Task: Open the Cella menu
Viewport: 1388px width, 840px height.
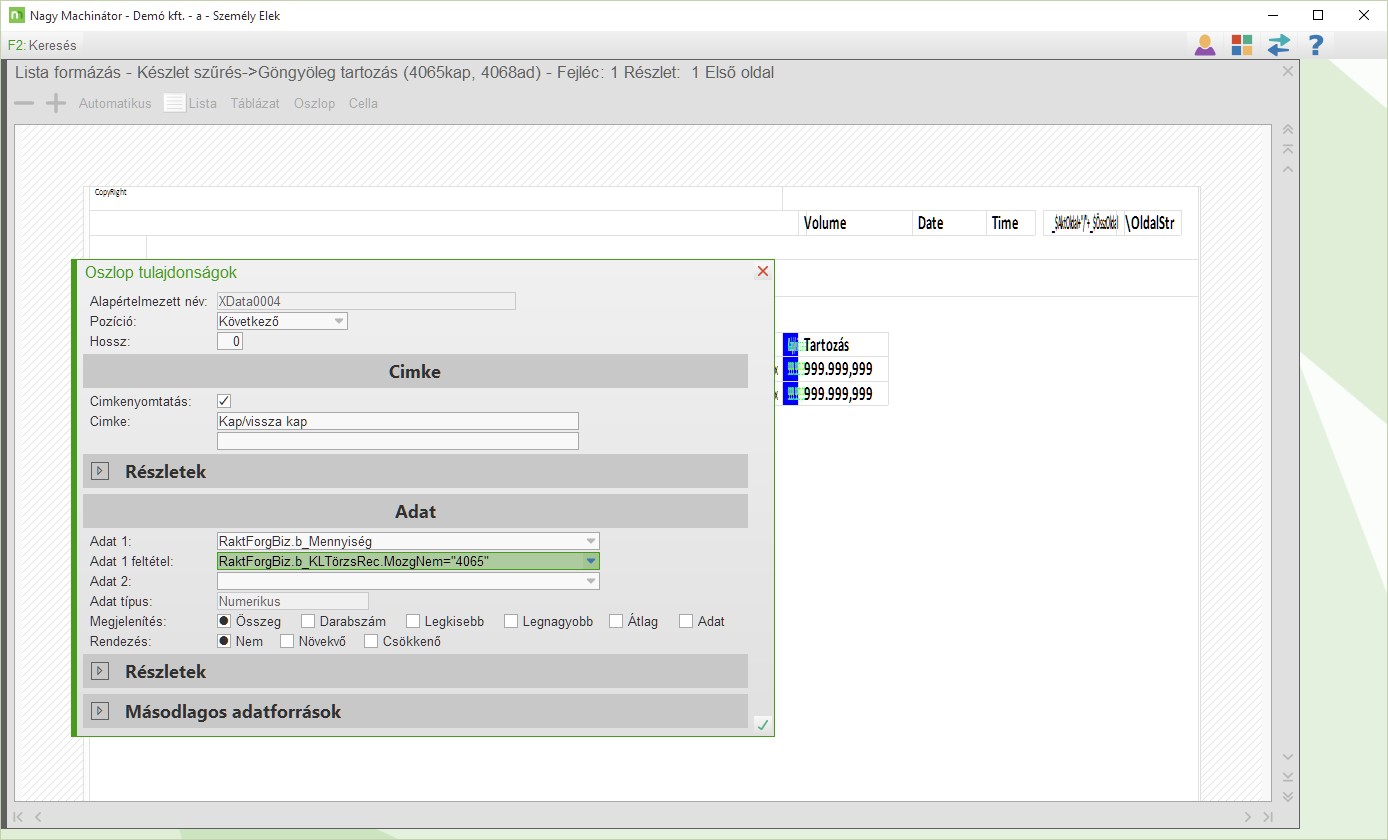Action: pyautogui.click(x=363, y=103)
